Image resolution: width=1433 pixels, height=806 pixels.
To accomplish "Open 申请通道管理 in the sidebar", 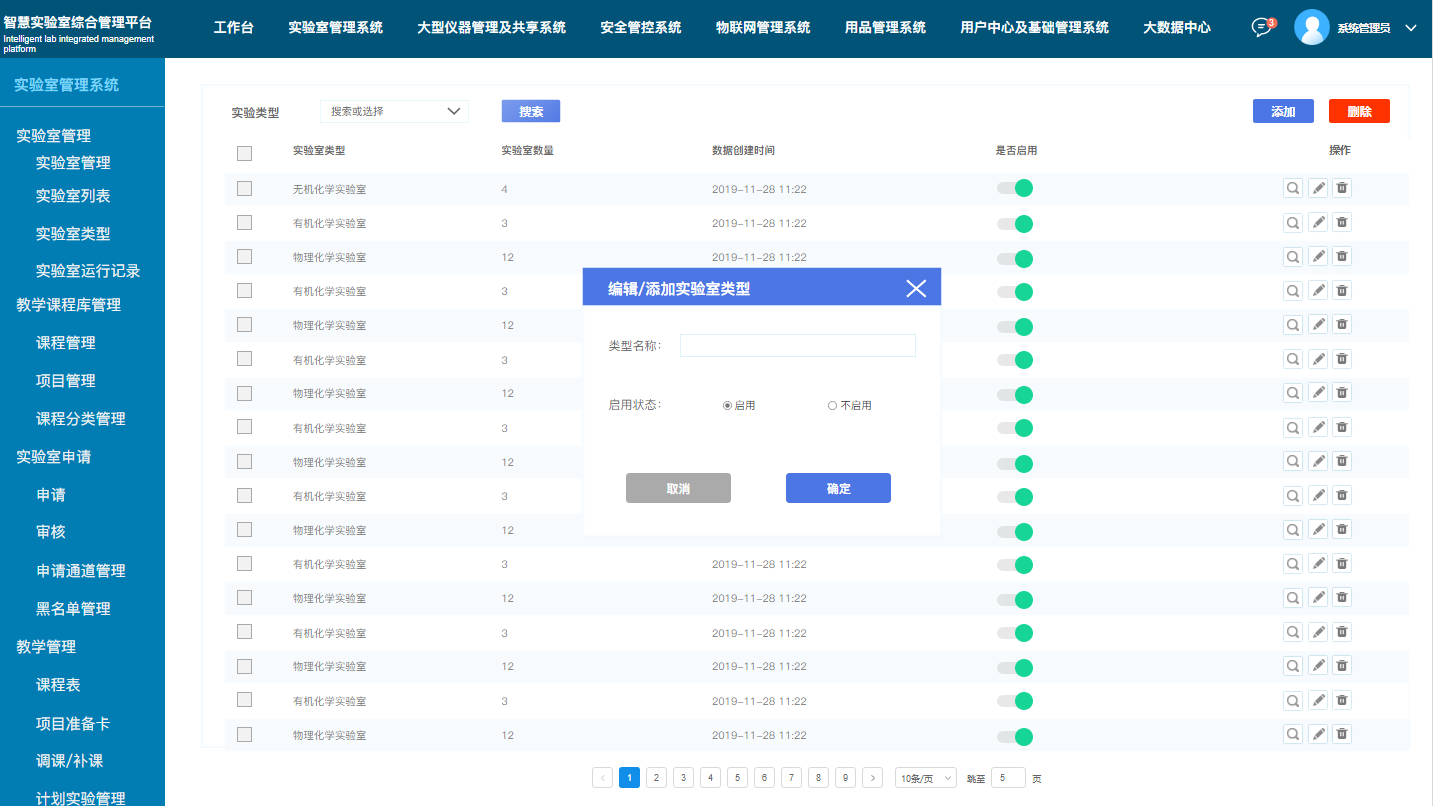I will click(81, 571).
